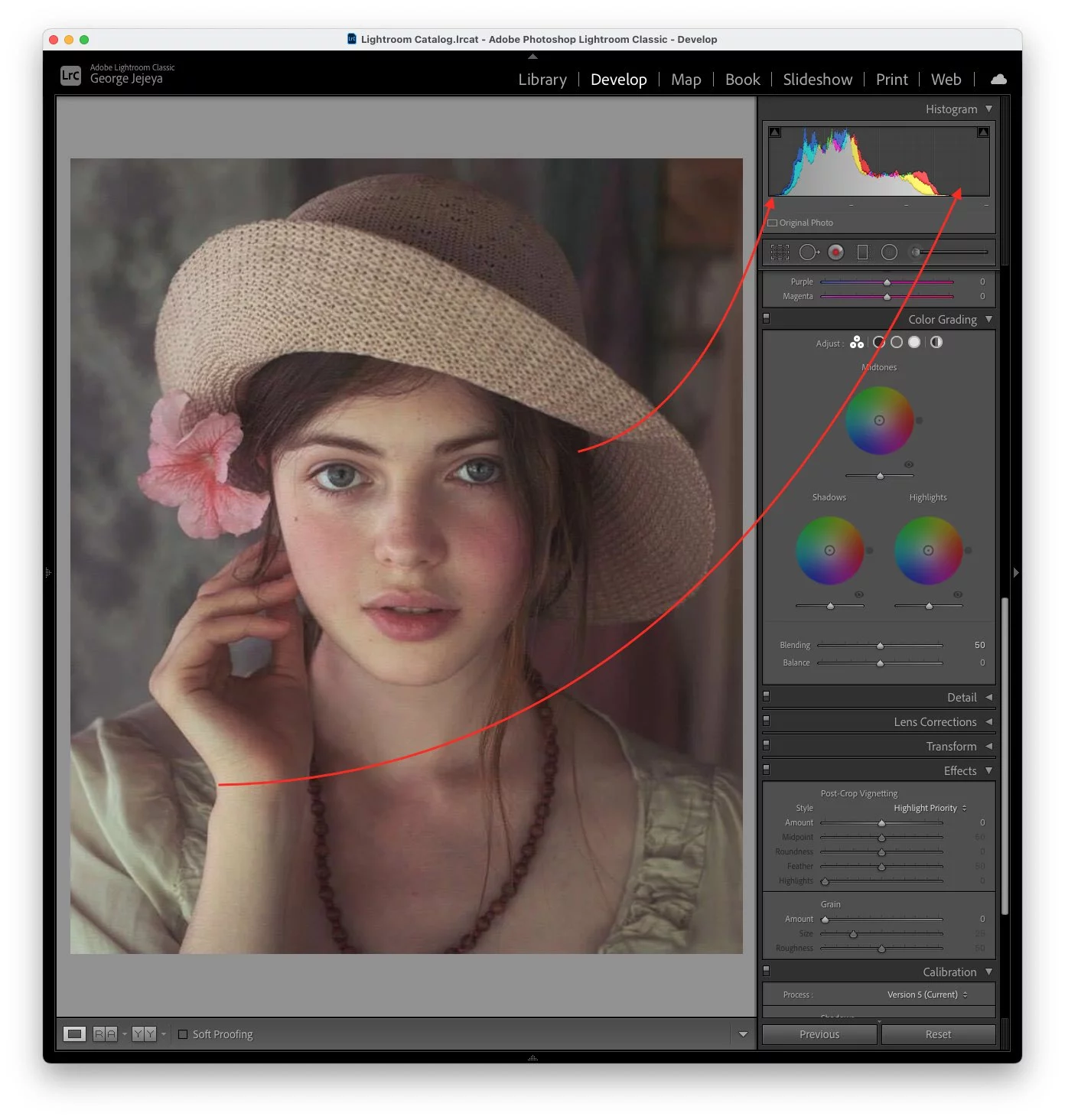Select the Adjustment Brush tool
1065x1120 pixels.
947,252
